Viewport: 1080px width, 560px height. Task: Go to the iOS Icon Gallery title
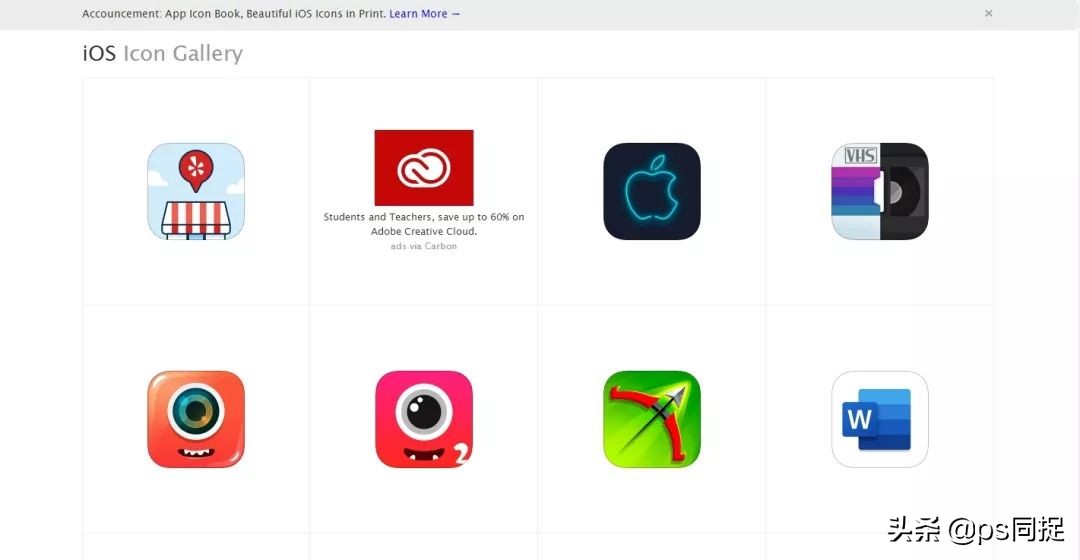(163, 53)
